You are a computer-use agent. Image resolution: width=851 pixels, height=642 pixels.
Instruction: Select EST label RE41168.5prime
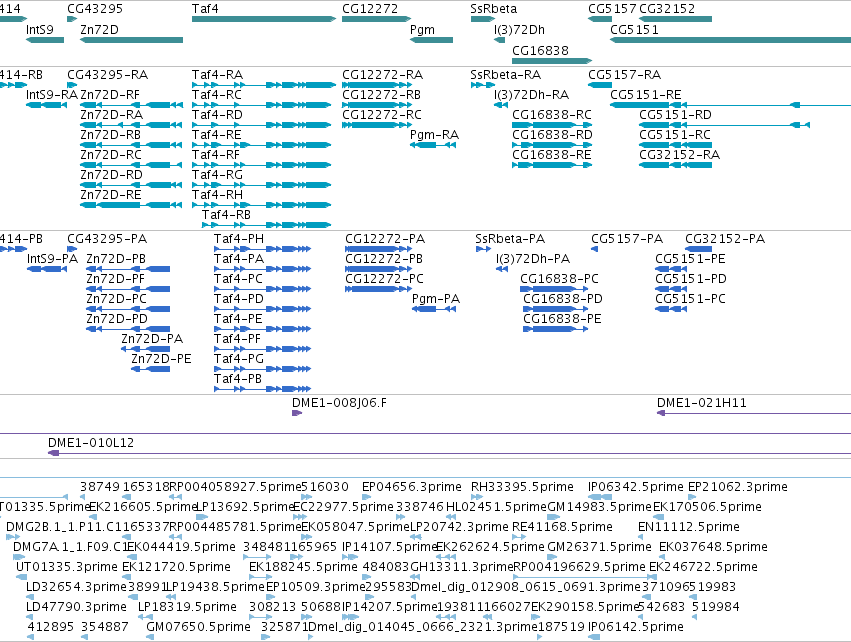point(562,527)
